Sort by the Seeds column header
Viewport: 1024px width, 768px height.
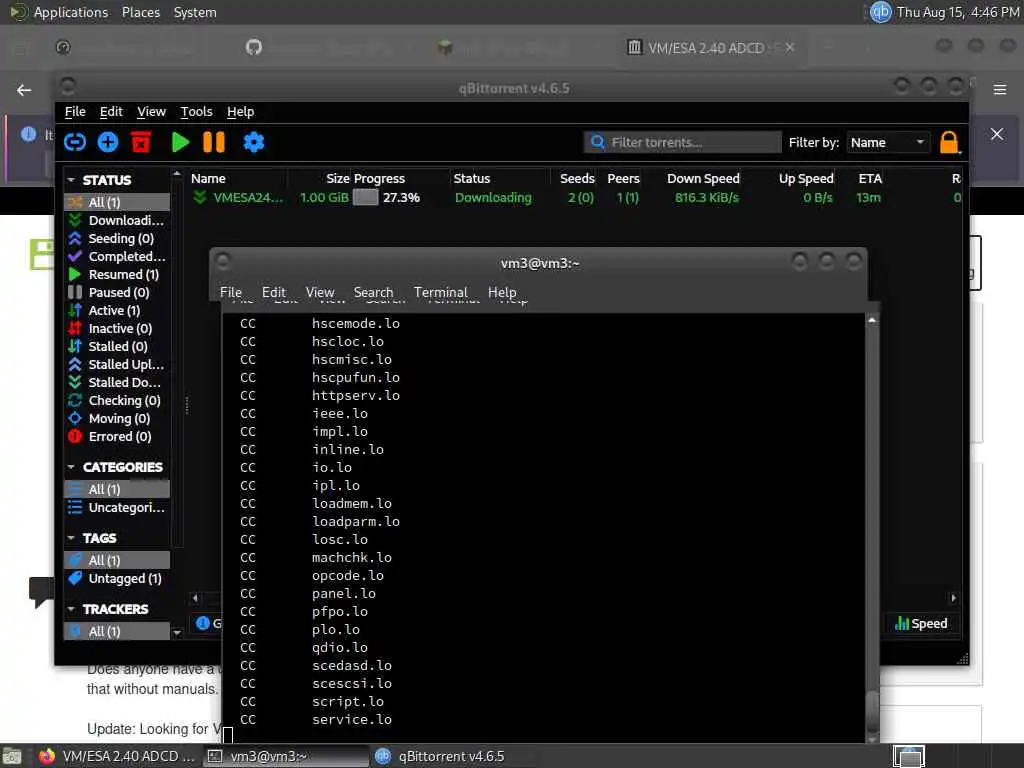577,178
